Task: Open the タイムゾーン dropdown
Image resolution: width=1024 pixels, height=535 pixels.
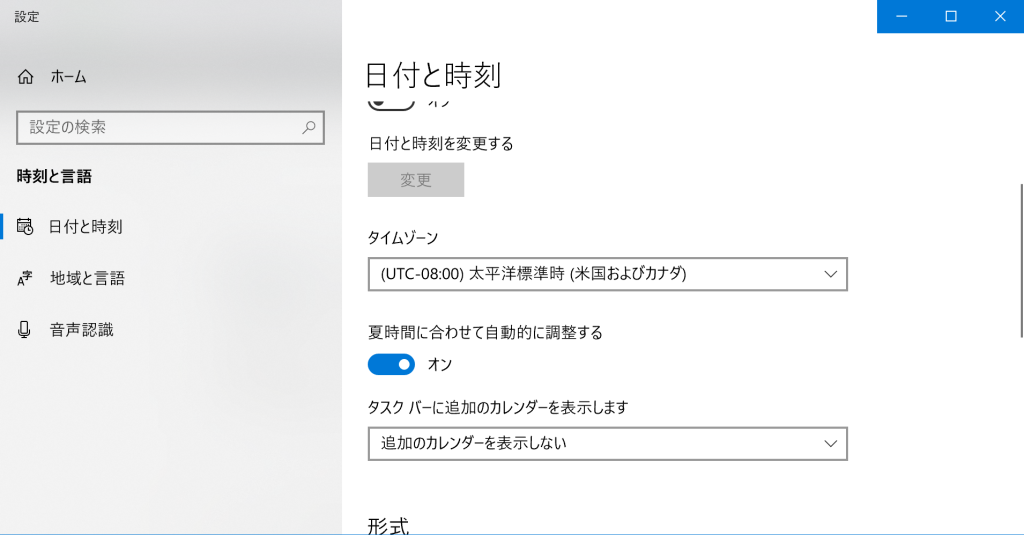Action: pyautogui.click(x=607, y=274)
